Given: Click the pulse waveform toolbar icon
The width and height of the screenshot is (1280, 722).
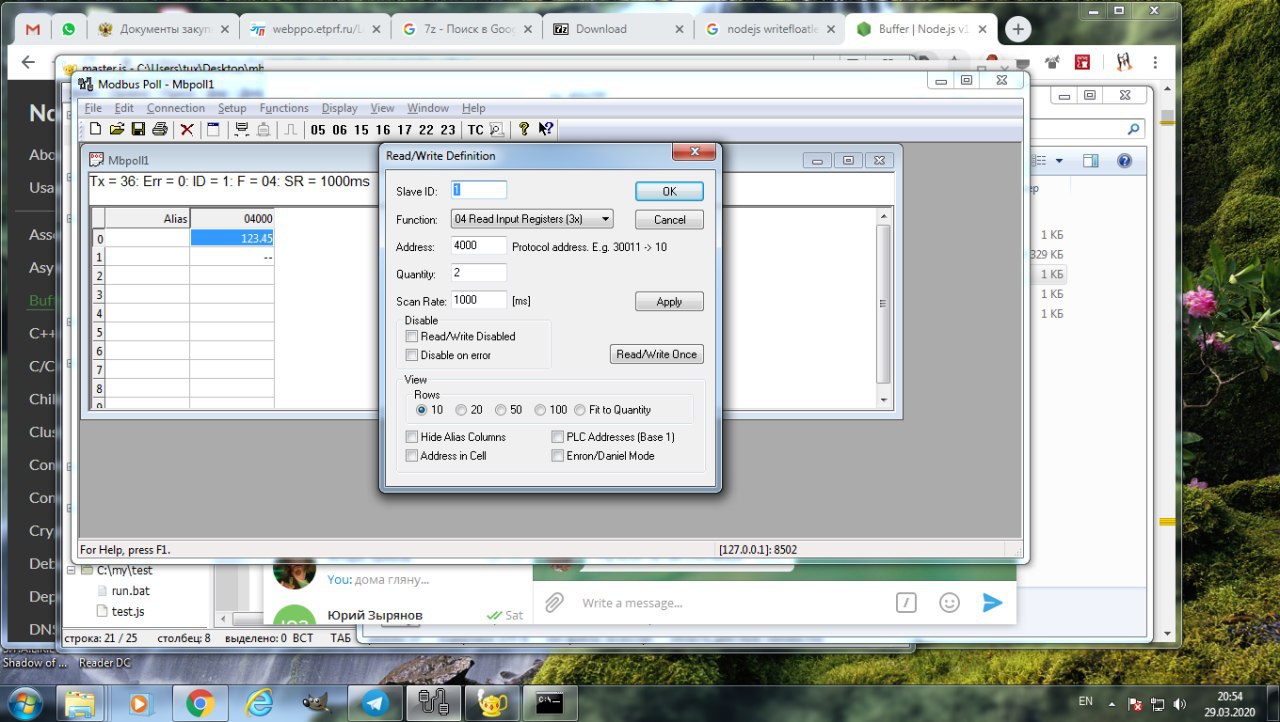Looking at the screenshot, I should click(291, 129).
